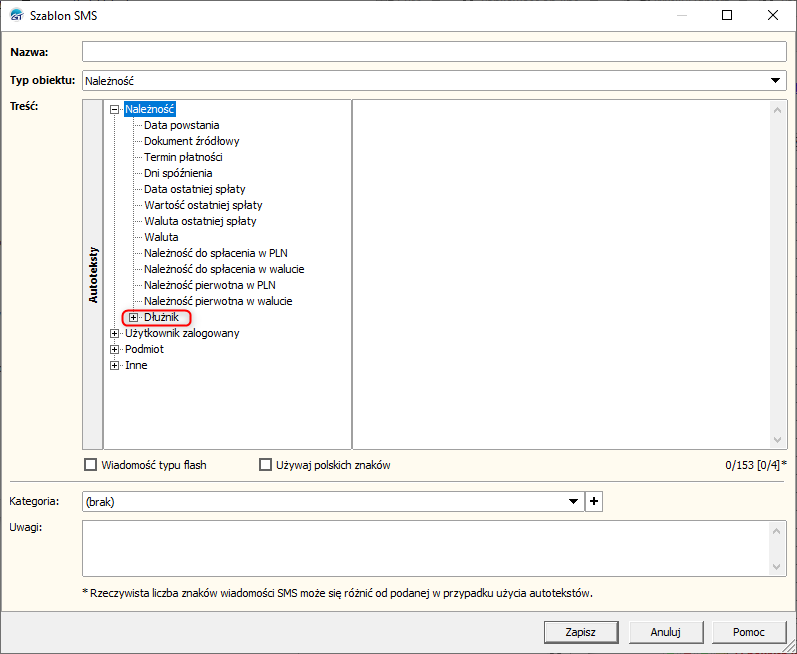Expand the Inne tree node
The image size is (797, 654).
pos(114,365)
